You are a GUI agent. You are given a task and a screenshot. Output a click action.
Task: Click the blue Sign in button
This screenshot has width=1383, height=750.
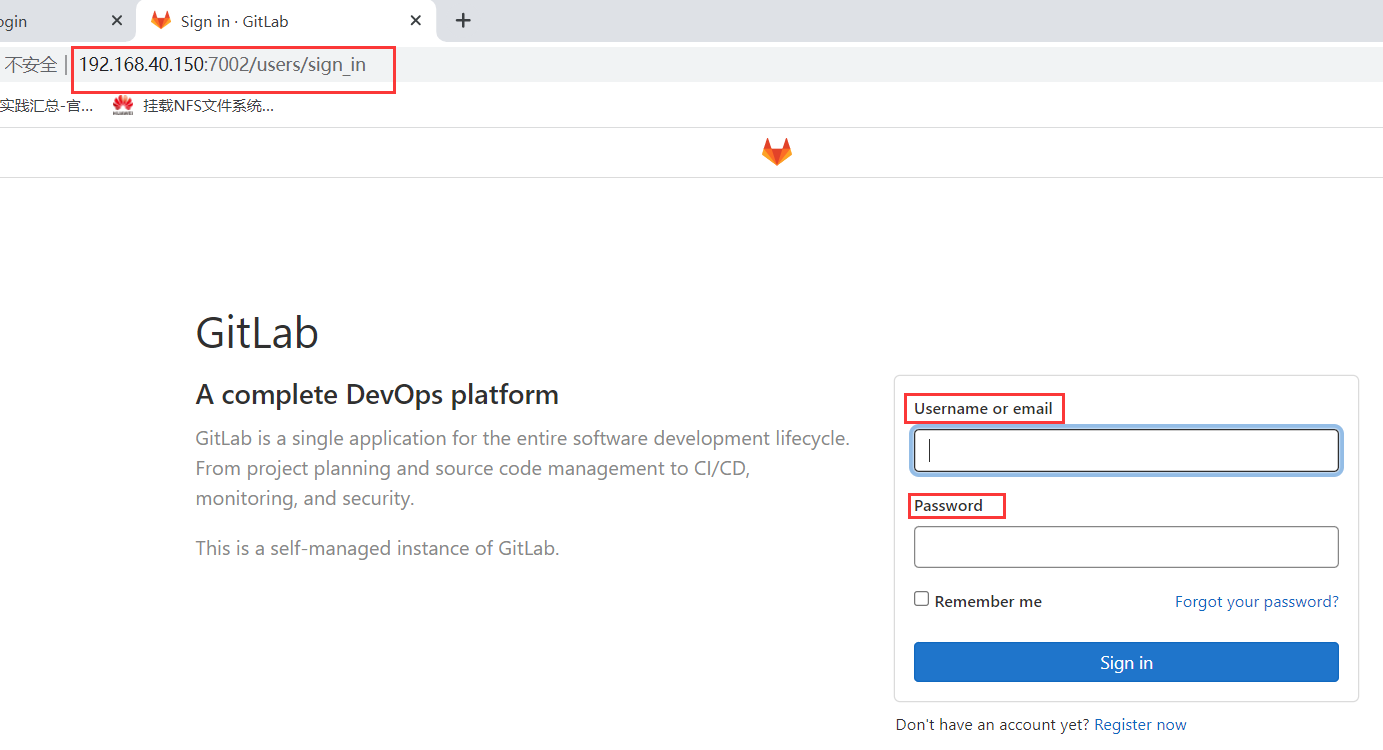tap(1126, 662)
